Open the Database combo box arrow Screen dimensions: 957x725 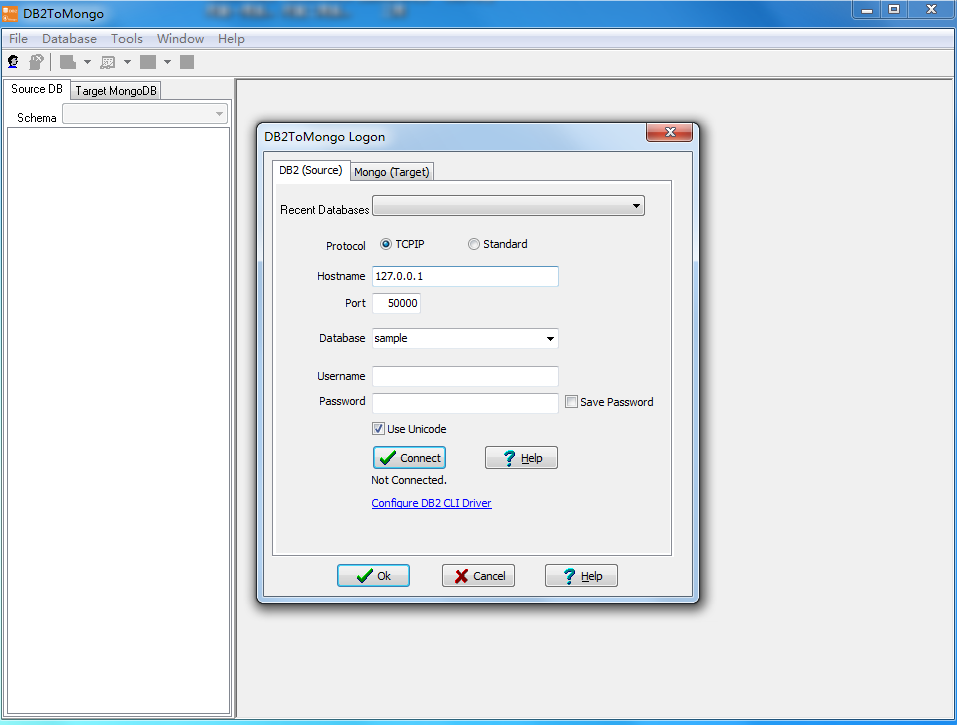550,339
